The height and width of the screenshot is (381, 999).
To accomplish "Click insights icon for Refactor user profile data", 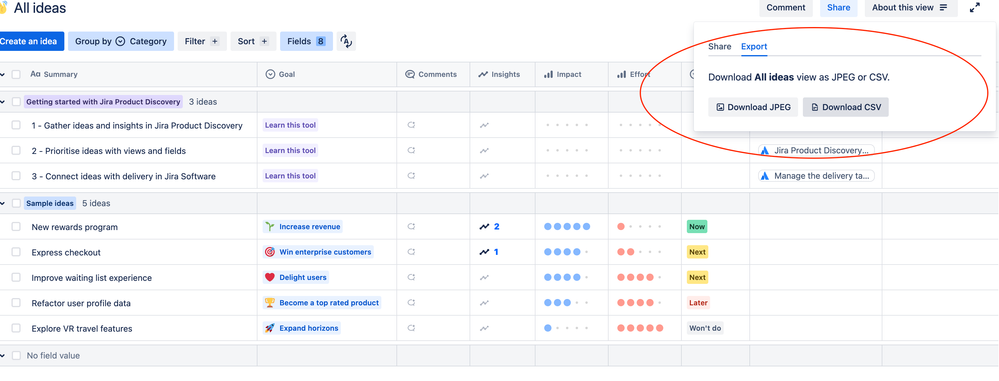I will coord(484,303).
